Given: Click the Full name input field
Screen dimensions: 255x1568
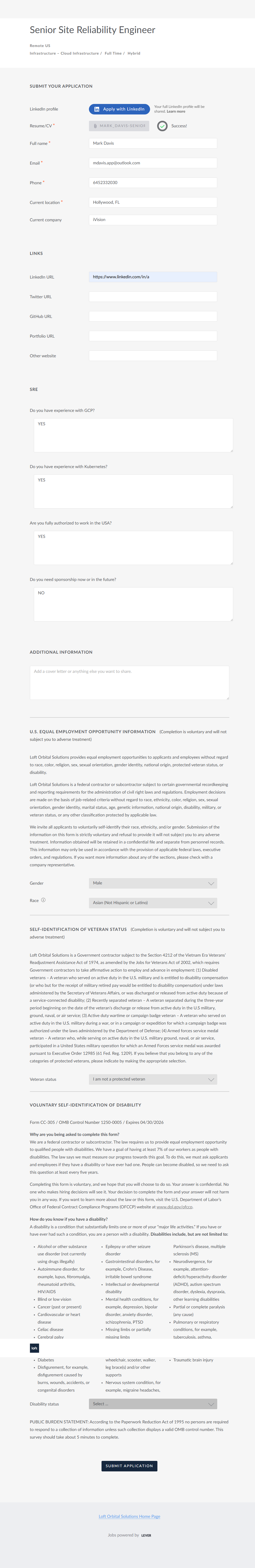Looking at the screenshot, I should pyautogui.click(x=153, y=144).
